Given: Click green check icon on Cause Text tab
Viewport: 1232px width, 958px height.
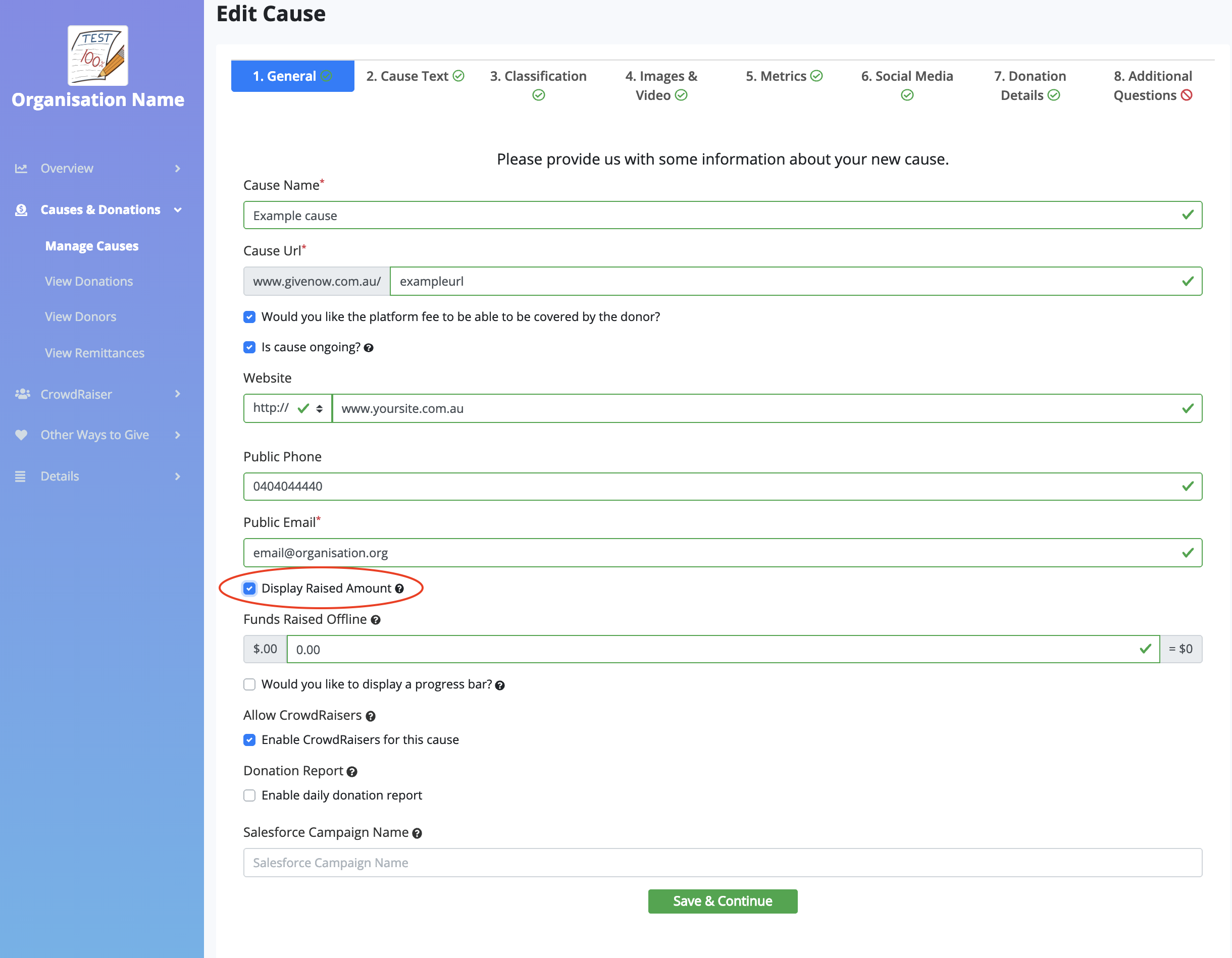Looking at the screenshot, I should pos(458,76).
